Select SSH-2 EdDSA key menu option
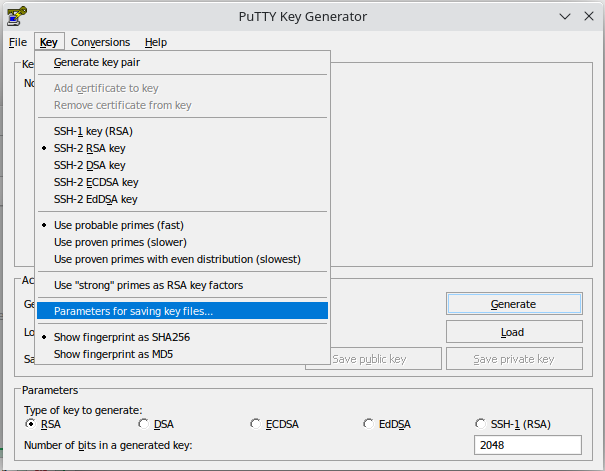605x471 pixels. (182, 199)
